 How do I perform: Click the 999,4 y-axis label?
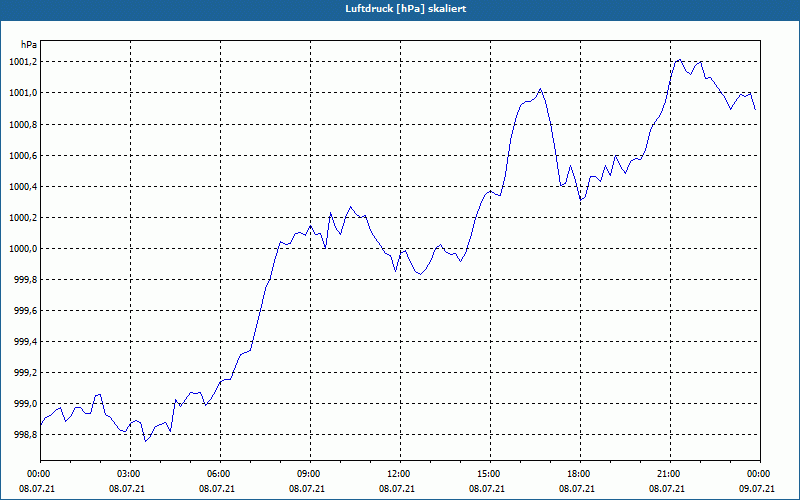[x=26, y=342]
